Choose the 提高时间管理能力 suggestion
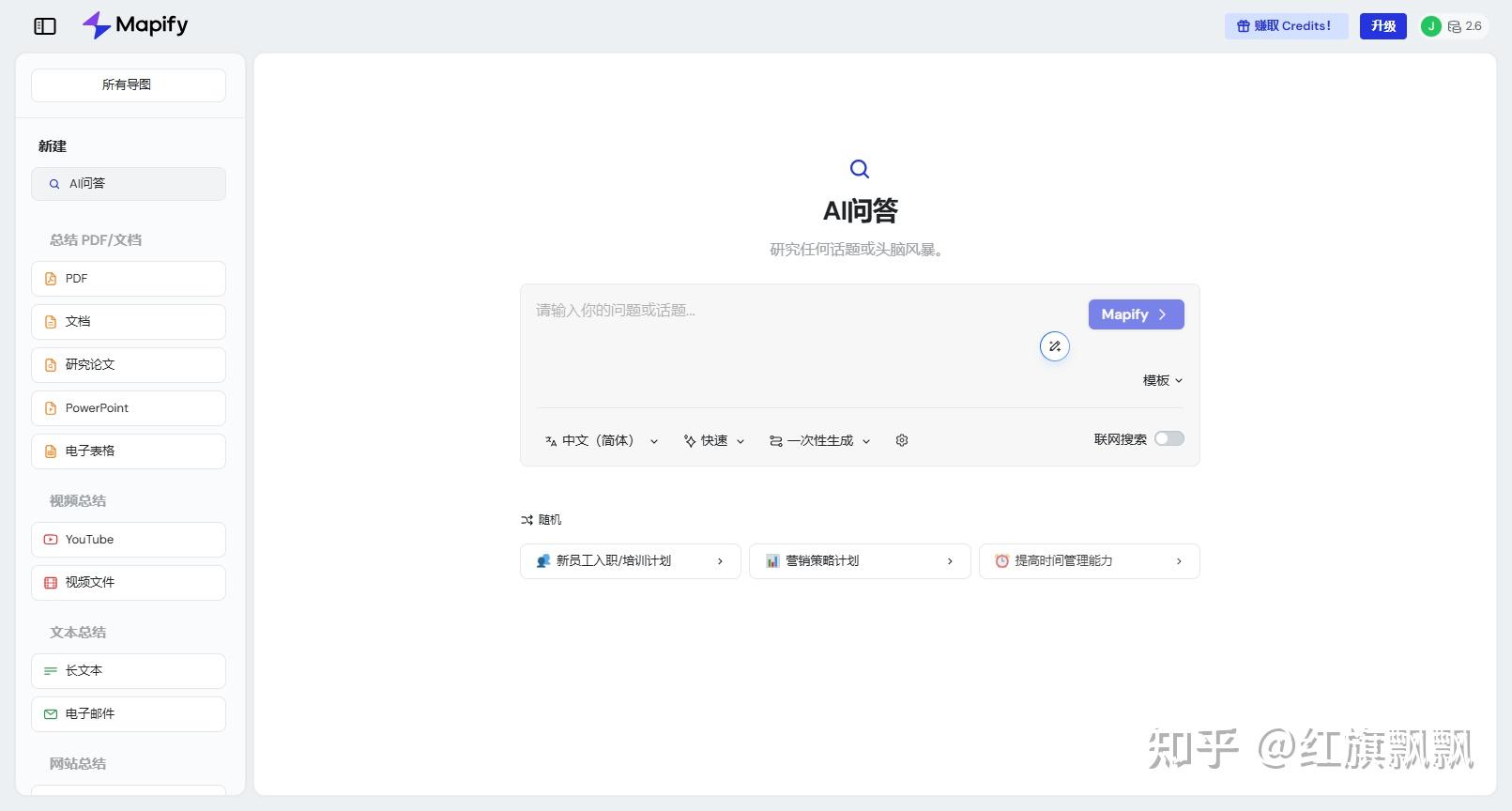The width and height of the screenshot is (1512, 811). [x=1090, y=561]
